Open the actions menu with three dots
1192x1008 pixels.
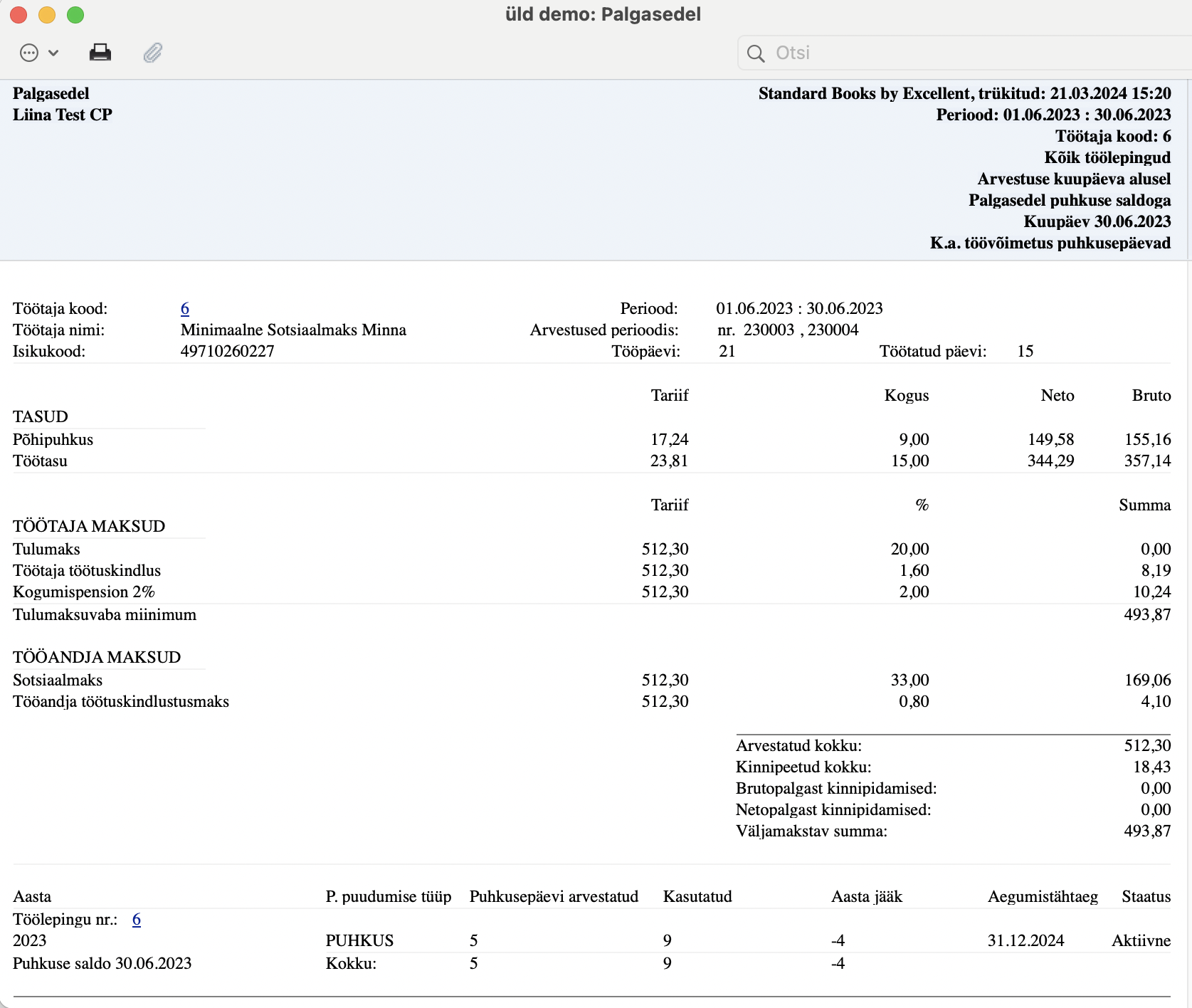[x=29, y=53]
